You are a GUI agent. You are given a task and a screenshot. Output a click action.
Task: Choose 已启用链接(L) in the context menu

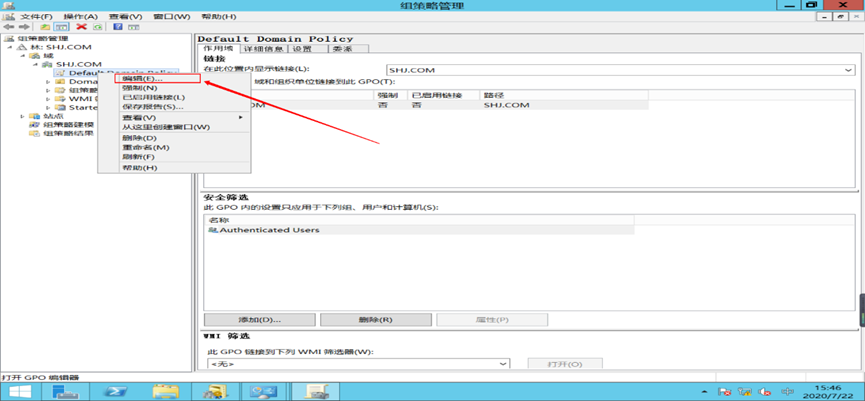click(x=174, y=98)
